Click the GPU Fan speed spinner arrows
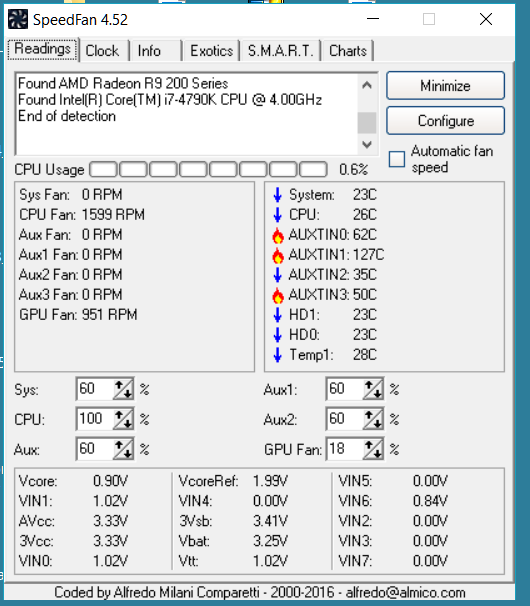Viewport: 530px width, 606px height. [373, 449]
